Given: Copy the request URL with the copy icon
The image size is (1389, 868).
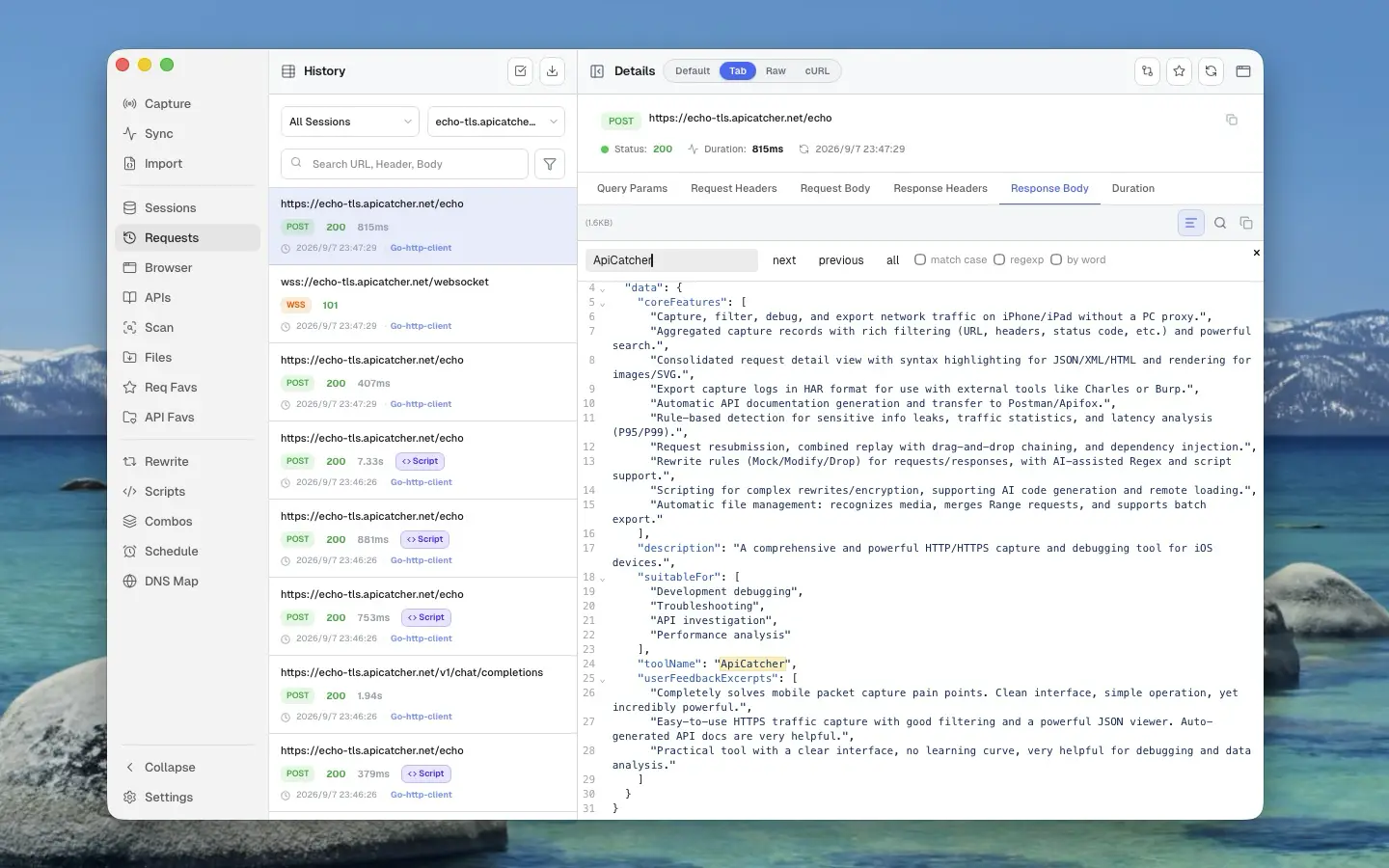Looking at the screenshot, I should point(1232,120).
